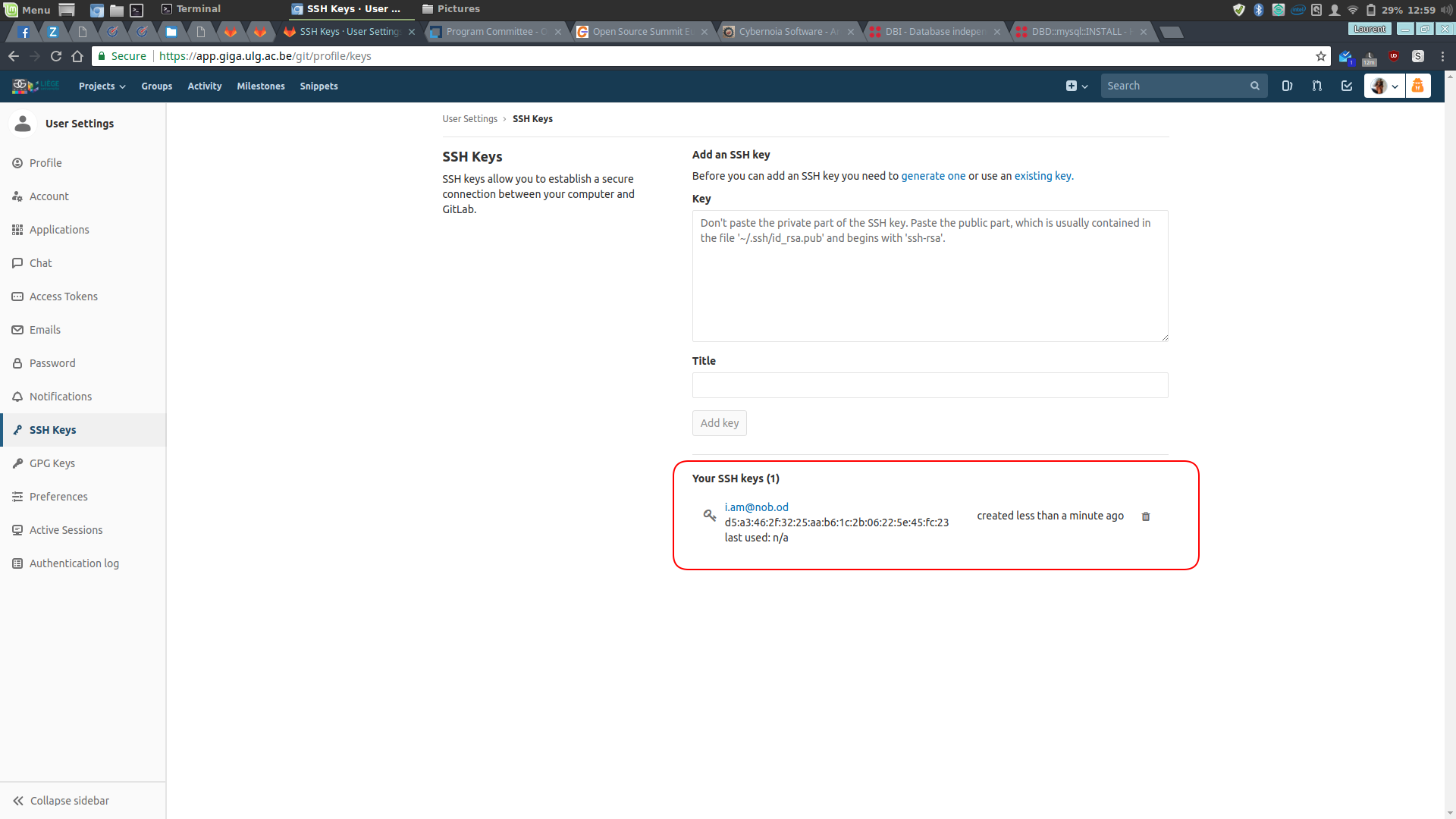
Task: Click inside the Key text area
Action: [x=930, y=276]
